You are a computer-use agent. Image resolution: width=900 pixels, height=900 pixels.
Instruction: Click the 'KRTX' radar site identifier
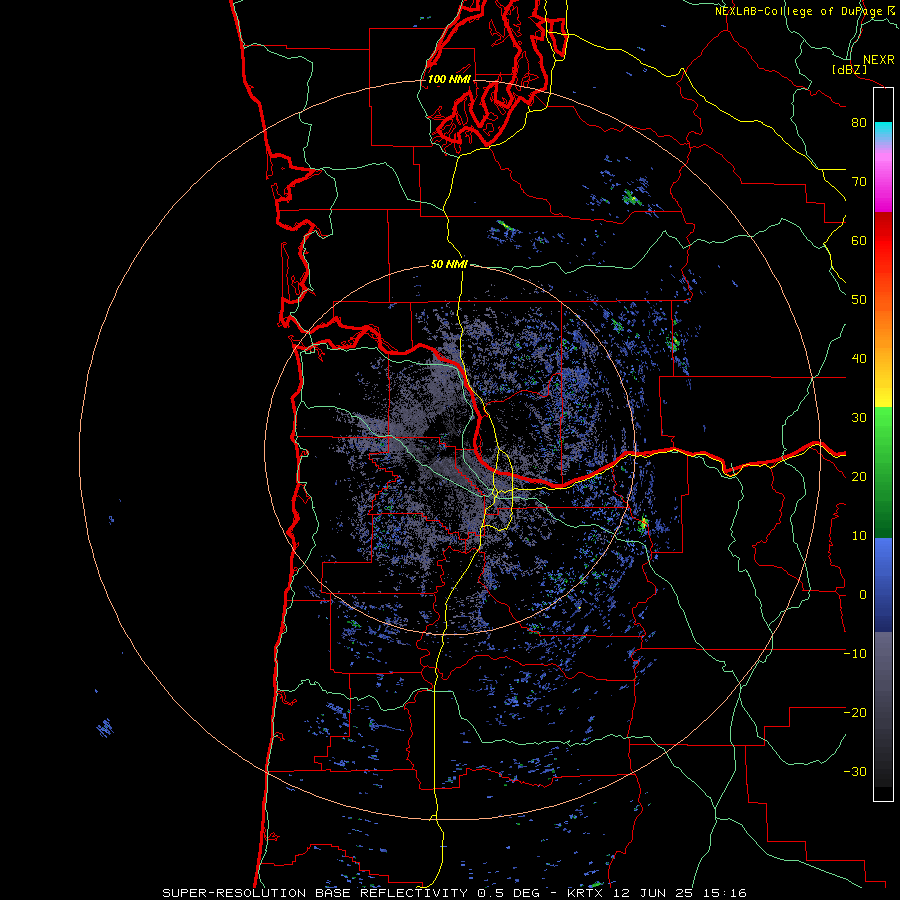point(587,893)
